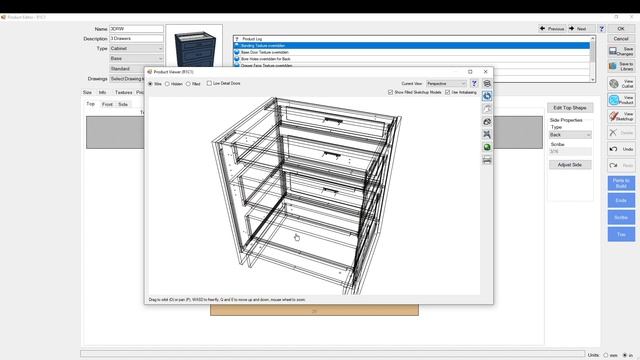Image resolution: width=640 pixels, height=360 pixels.
Task: Select the Hidden render mode radio button
Action: 167,84
